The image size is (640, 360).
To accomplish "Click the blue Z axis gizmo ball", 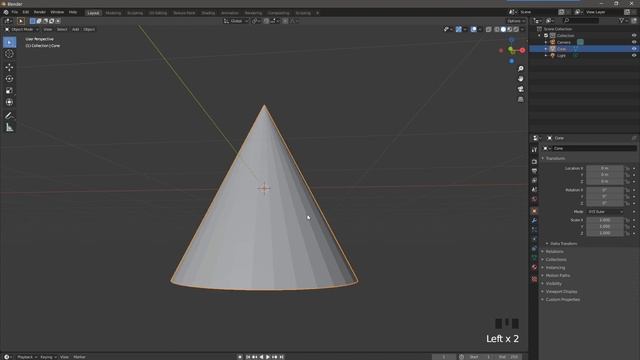I will (x=511, y=61).
